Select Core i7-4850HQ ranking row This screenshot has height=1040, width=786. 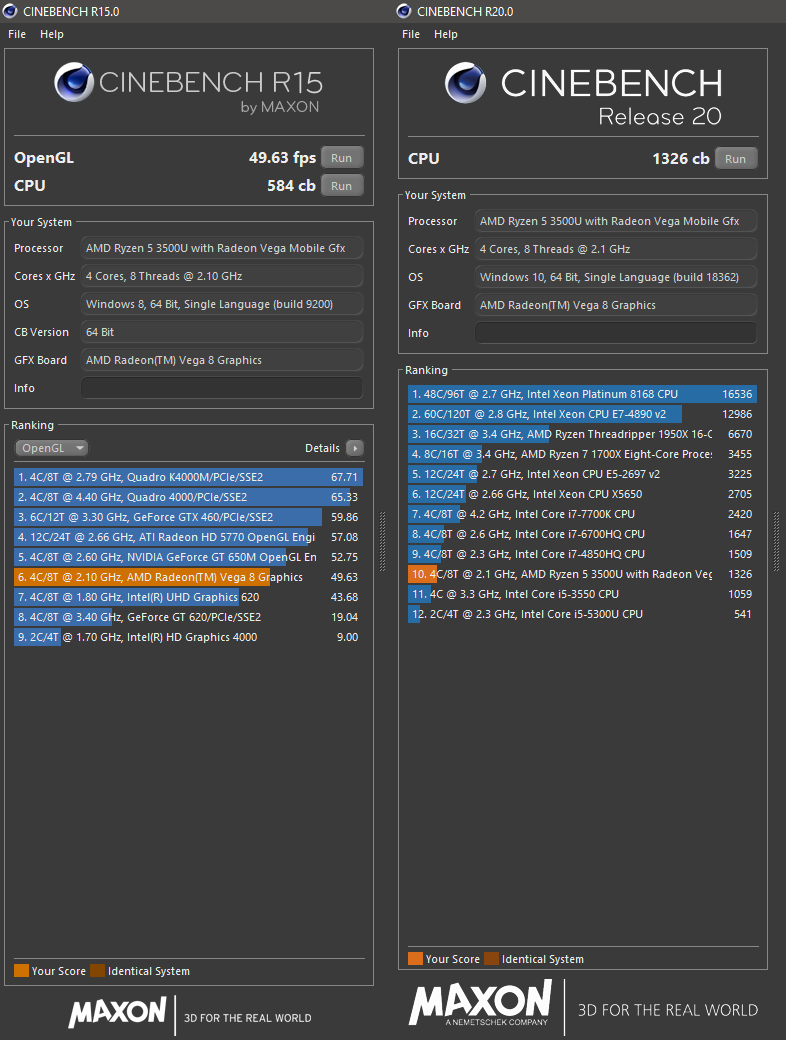(x=582, y=554)
